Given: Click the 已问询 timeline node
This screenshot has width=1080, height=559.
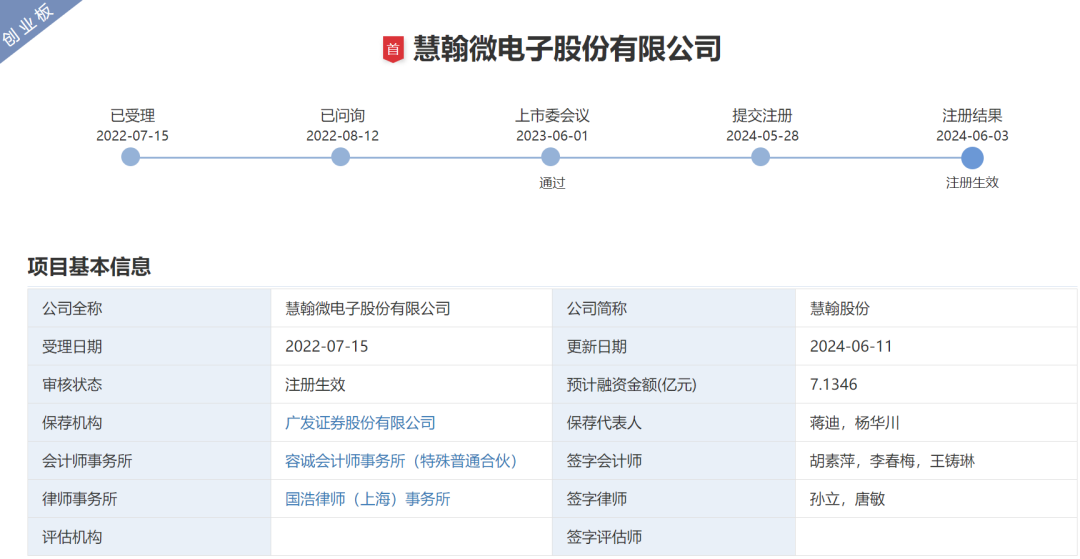Looking at the screenshot, I should coord(340,157).
